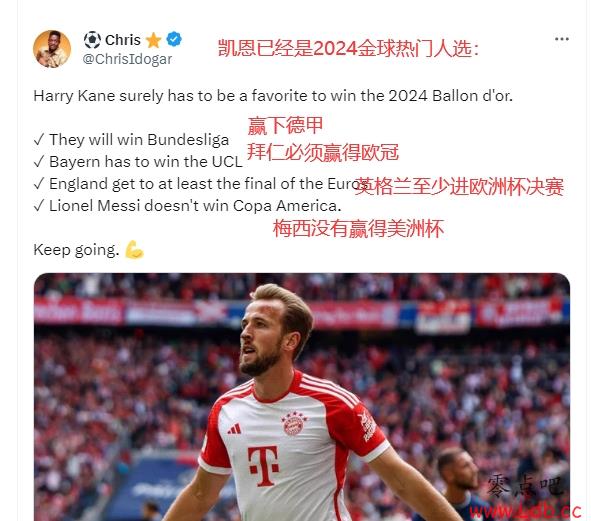Click the England Euros final line
The height and width of the screenshot is (521, 591).
[x=201, y=184]
